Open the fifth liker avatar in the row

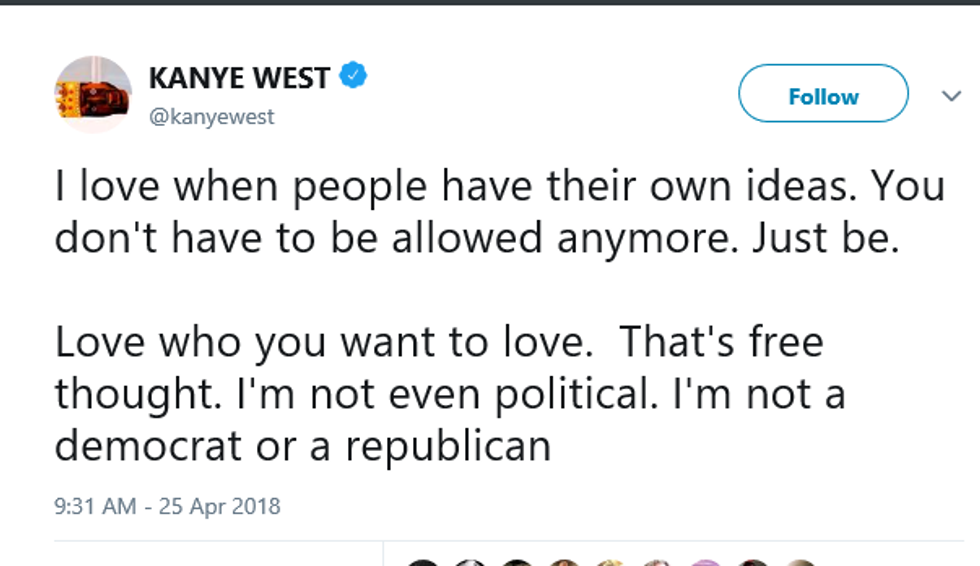(x=611, y=562)
